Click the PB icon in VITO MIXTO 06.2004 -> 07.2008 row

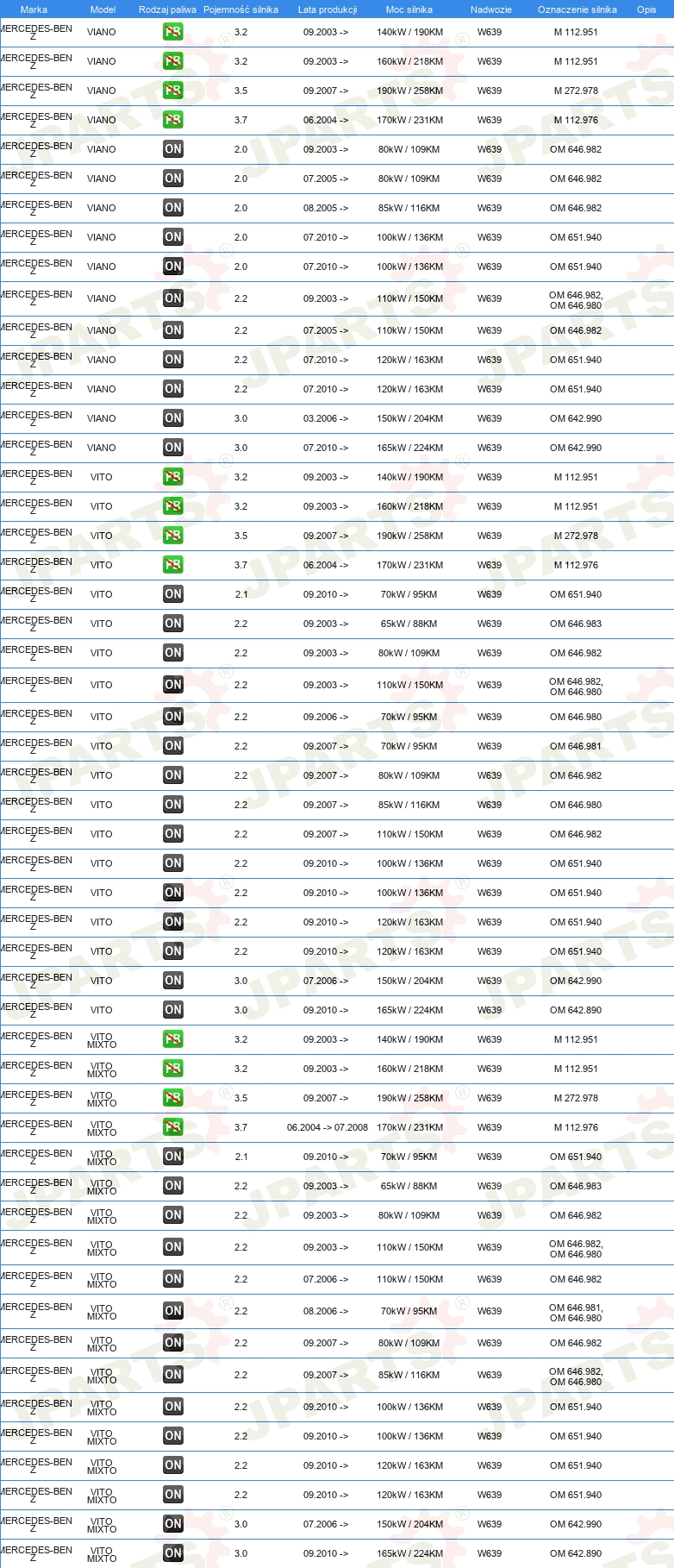coord(173,1127)
